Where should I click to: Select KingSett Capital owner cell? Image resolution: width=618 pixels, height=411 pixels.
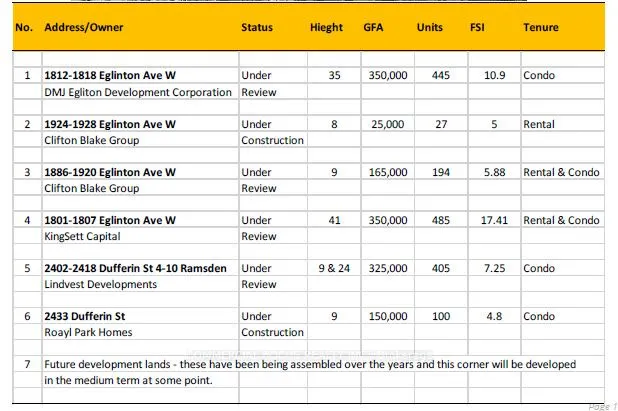point(82,236)
